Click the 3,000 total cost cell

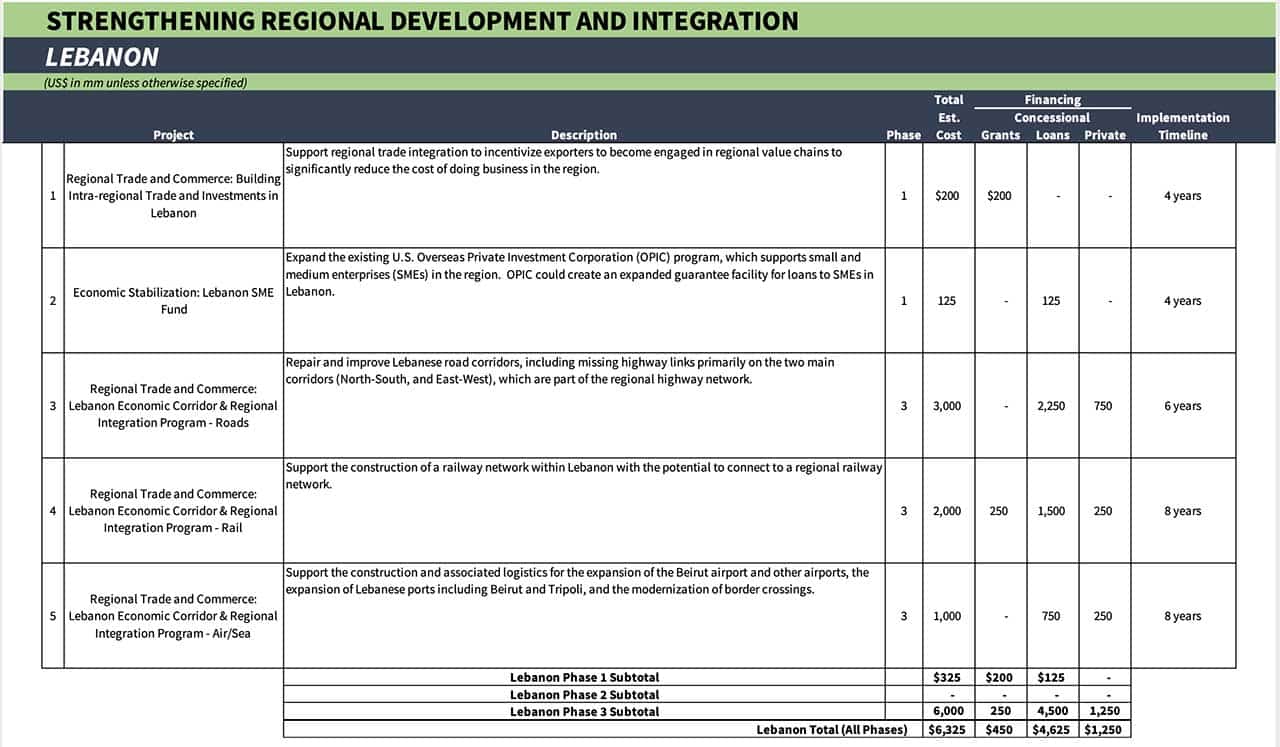coord(947,406)
